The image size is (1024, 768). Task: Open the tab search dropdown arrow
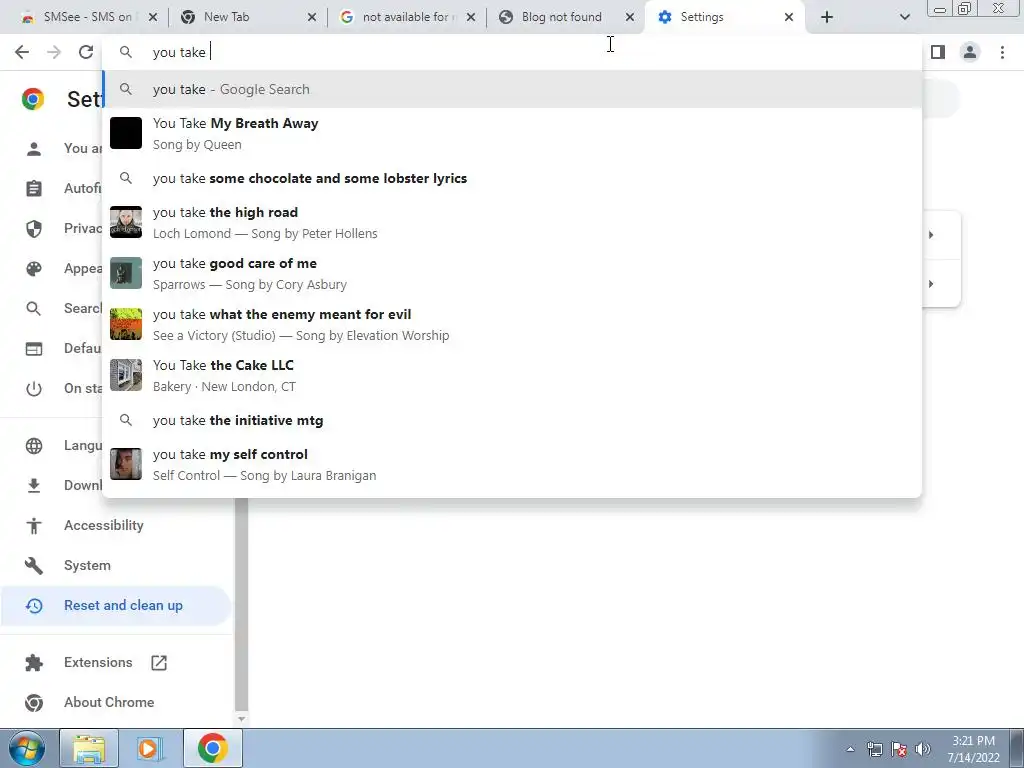click(904, 17)
